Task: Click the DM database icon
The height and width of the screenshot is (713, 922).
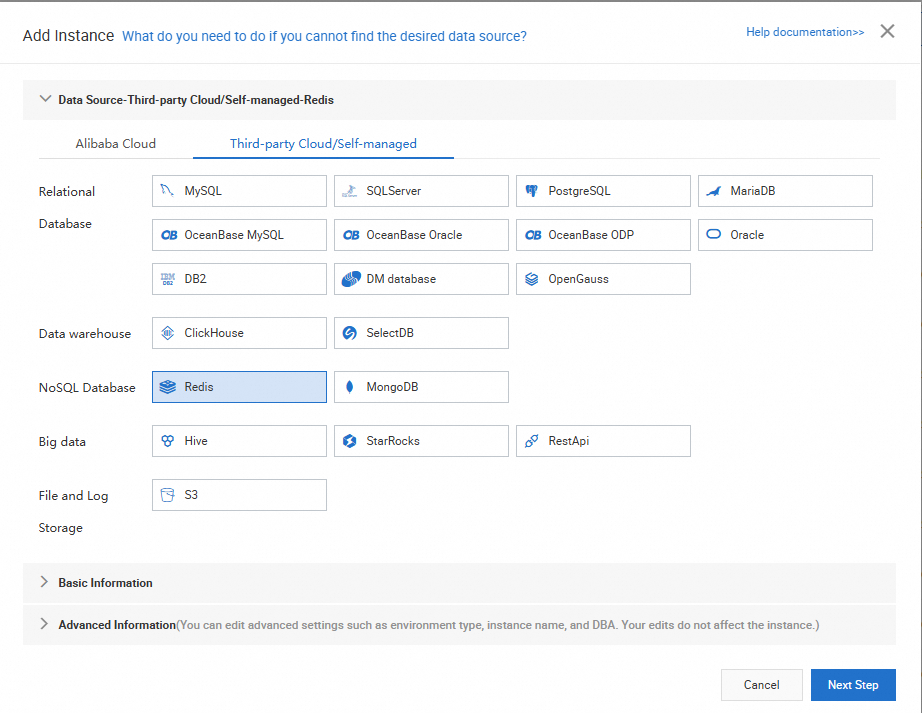Action: click(351, 279)
